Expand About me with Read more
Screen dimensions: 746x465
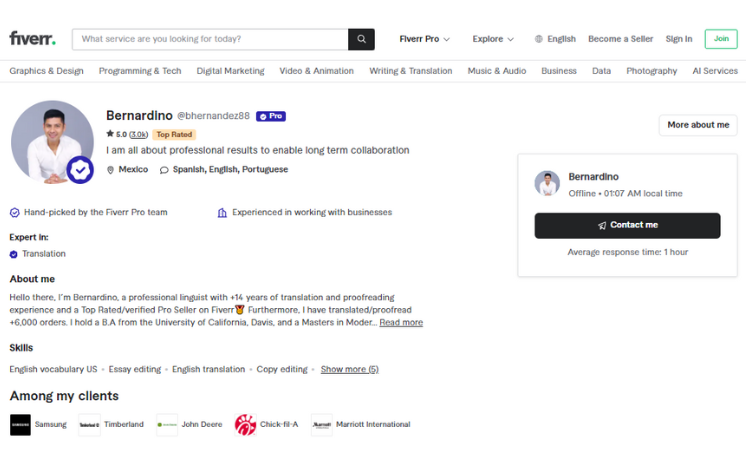401,322
